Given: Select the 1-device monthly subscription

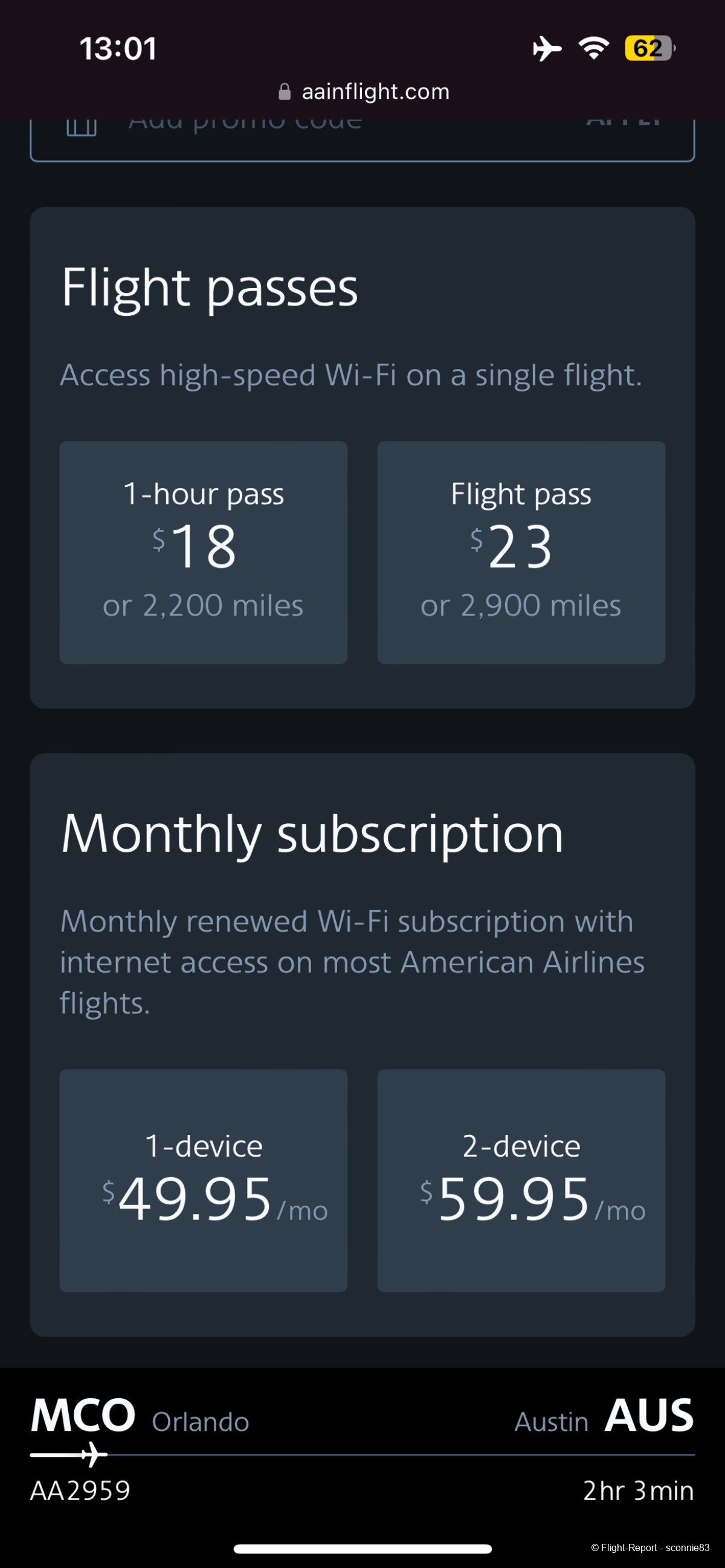Looking at the screenshot, I should click(x=204, y=1180).
